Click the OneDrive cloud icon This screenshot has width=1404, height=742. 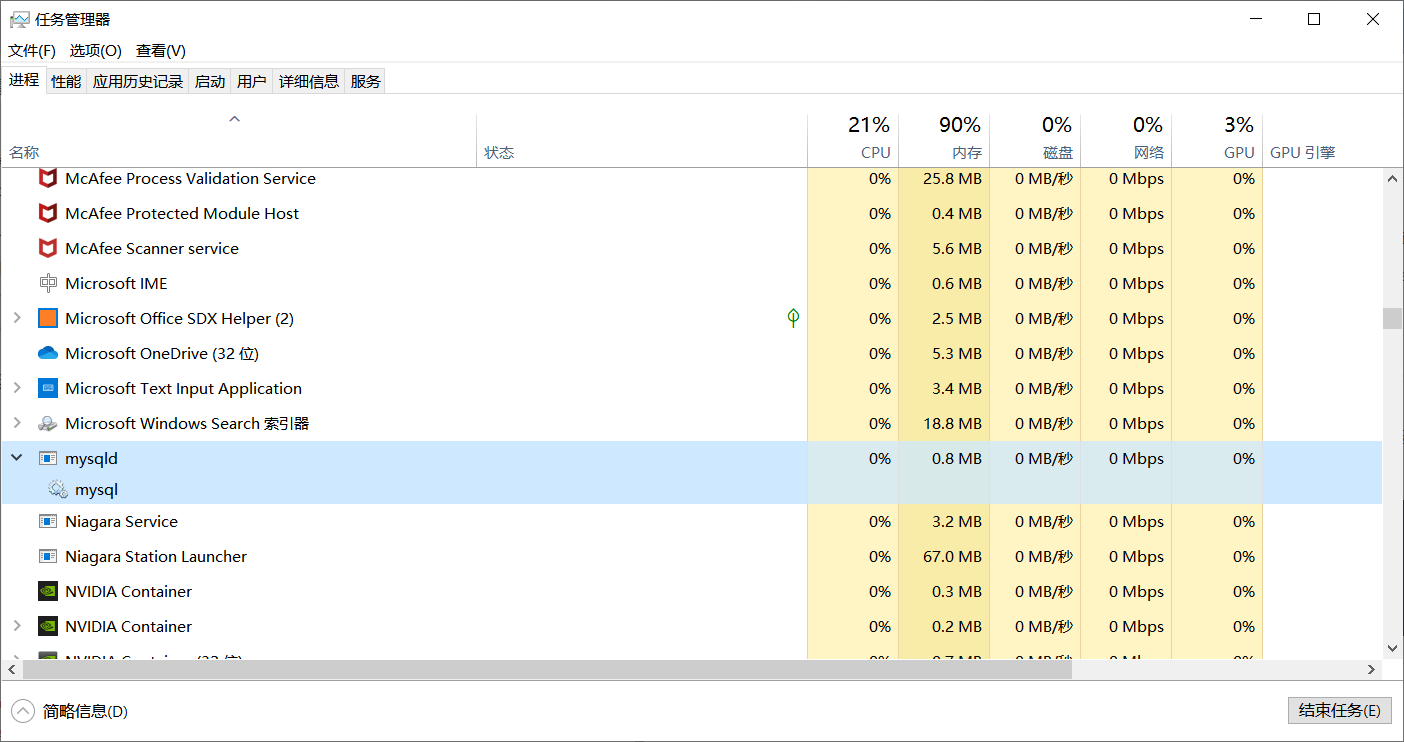48,354
